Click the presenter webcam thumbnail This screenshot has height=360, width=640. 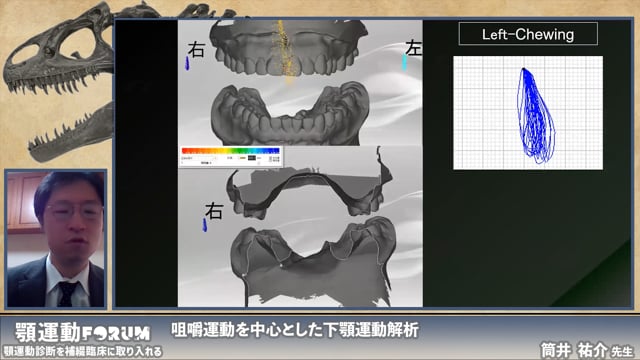click(56, 239)
